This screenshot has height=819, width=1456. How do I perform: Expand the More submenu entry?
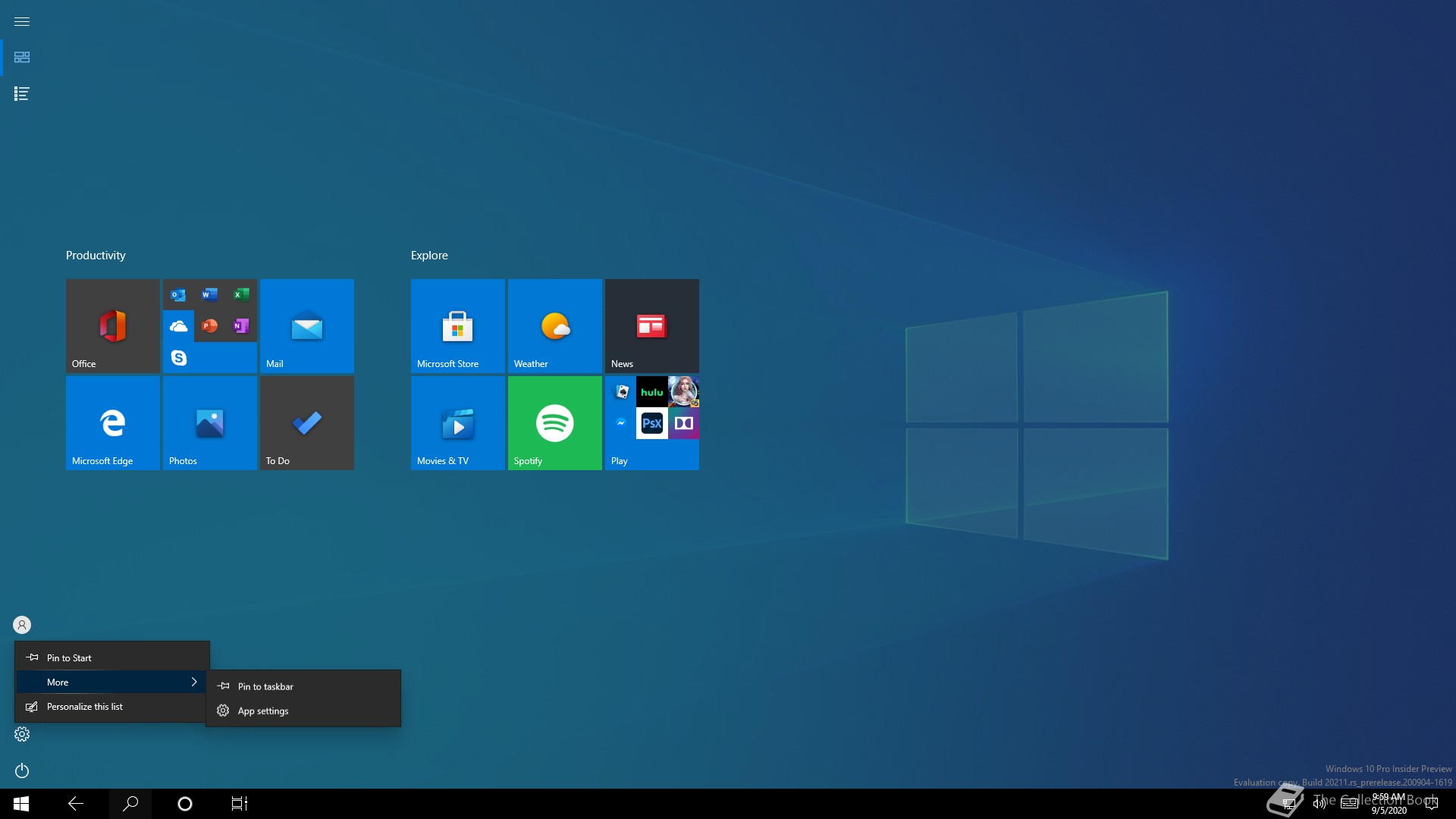[x=112, y=682]
